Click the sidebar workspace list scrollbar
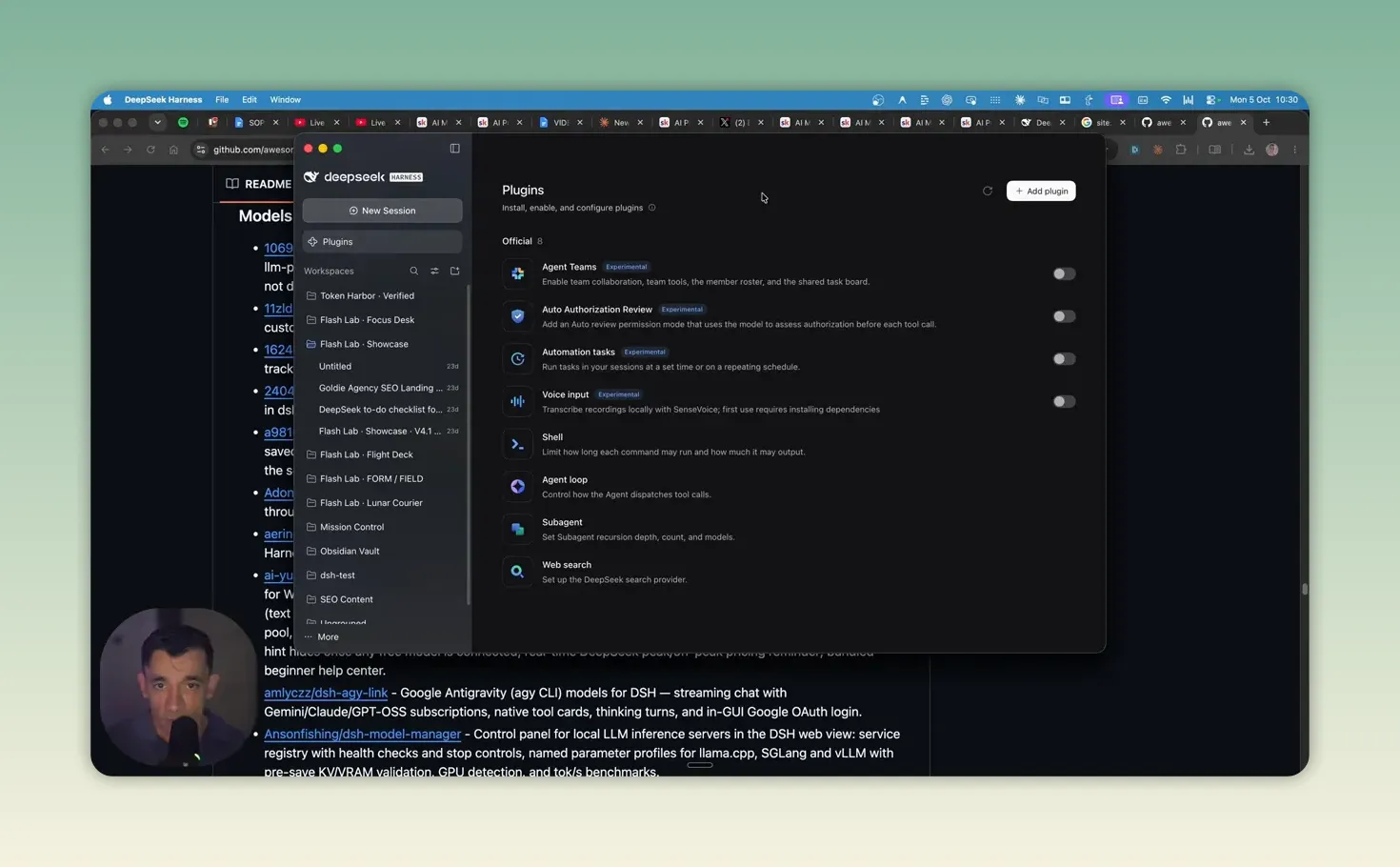 point(468,445)
